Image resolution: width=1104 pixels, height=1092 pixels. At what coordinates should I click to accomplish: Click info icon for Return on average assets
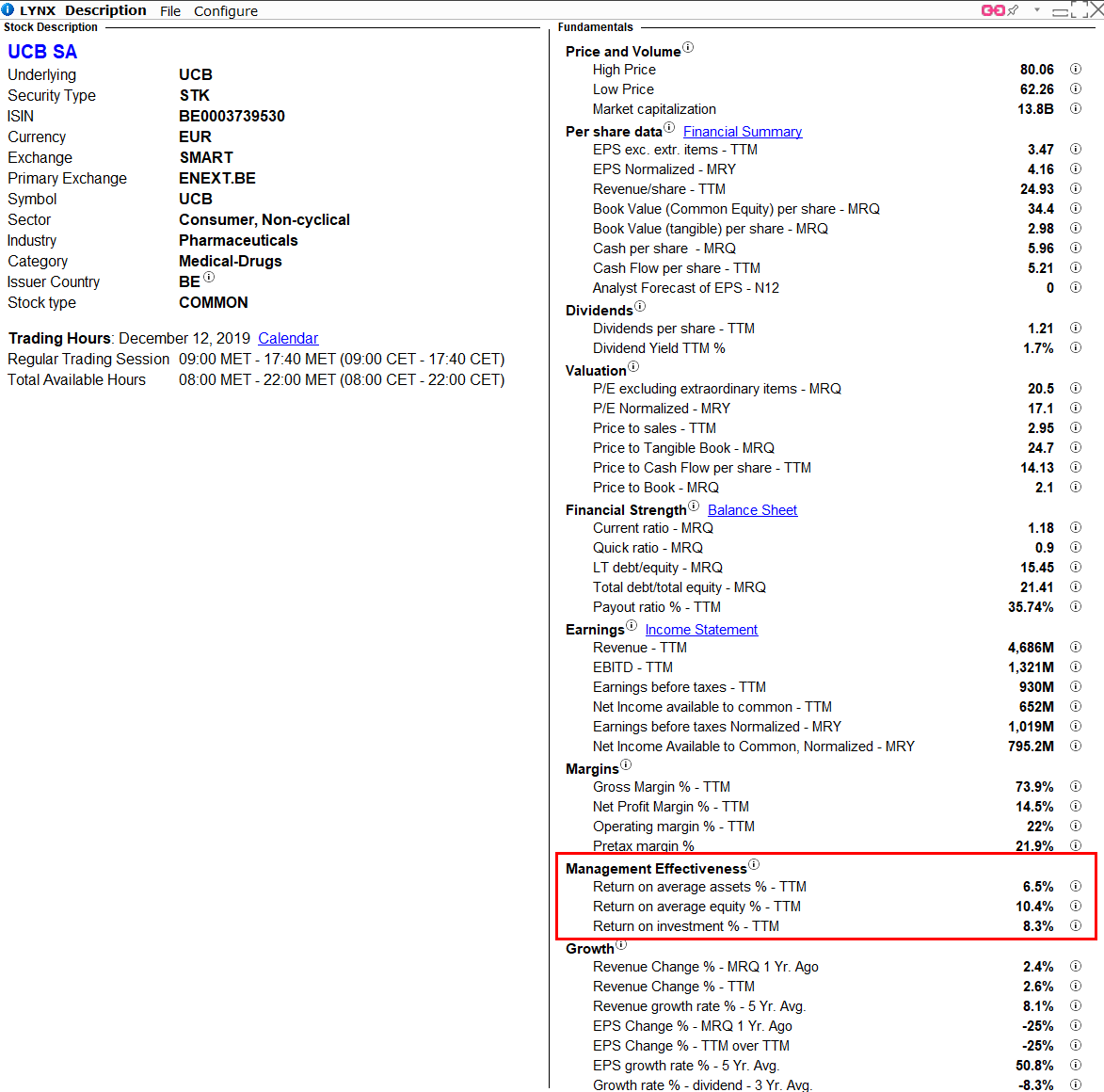1075,887
